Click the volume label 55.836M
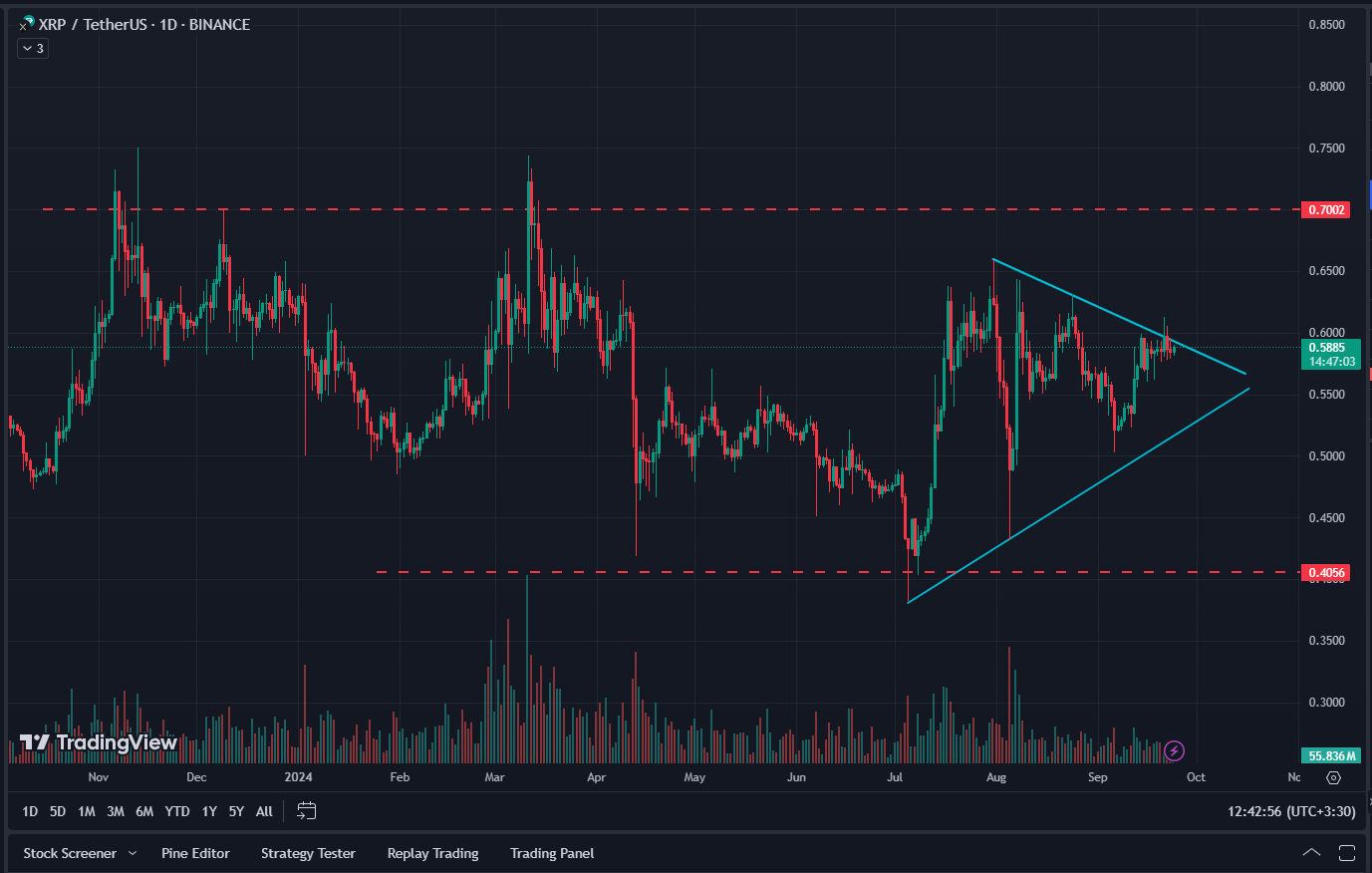Image resolution: width=1372 pixels, height=873 pixels. click(x=1332, y=756)
